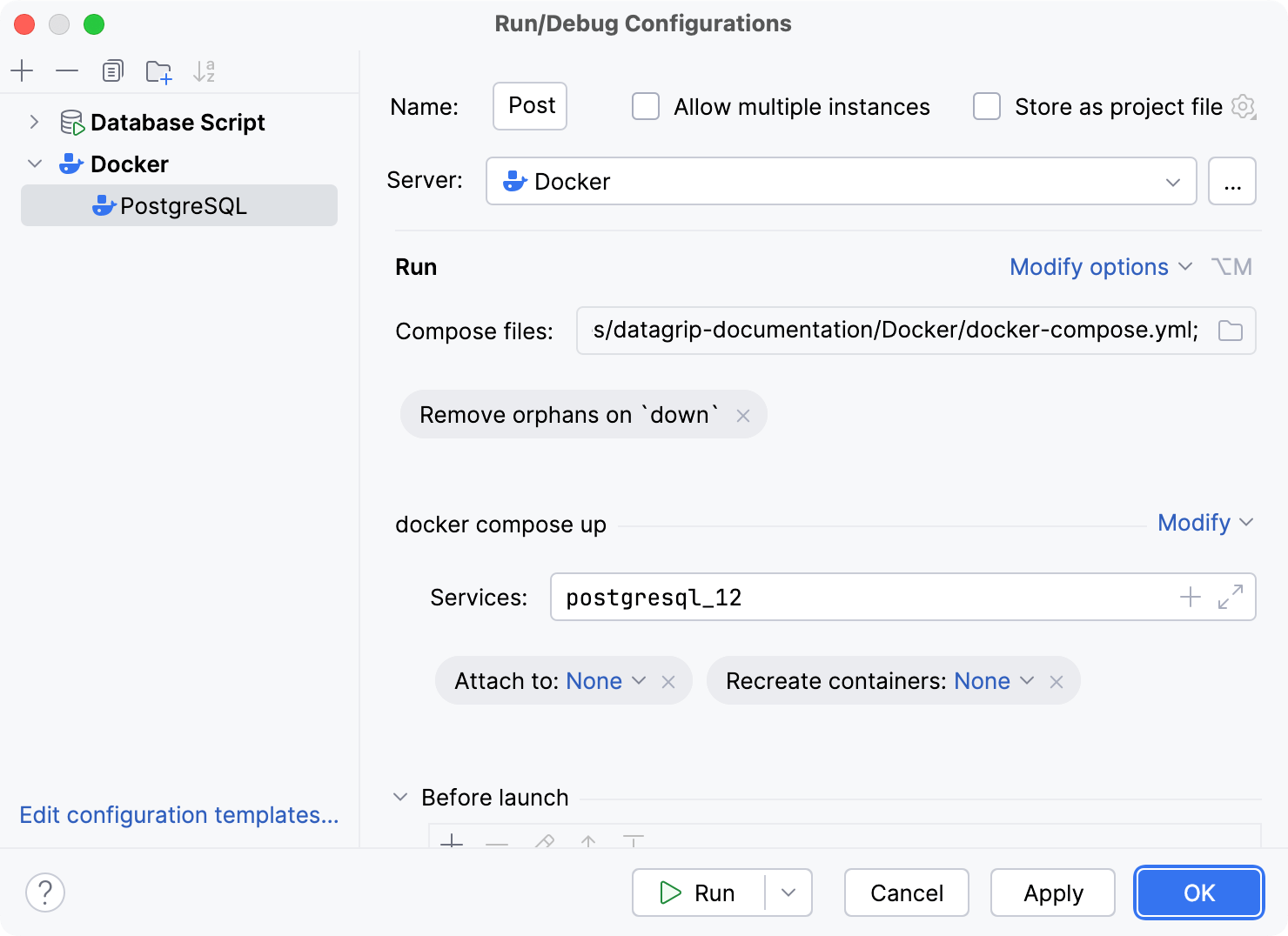The image size is (1288, 936).
Task: Expand the Database Script node
Action: coord(34,122)
